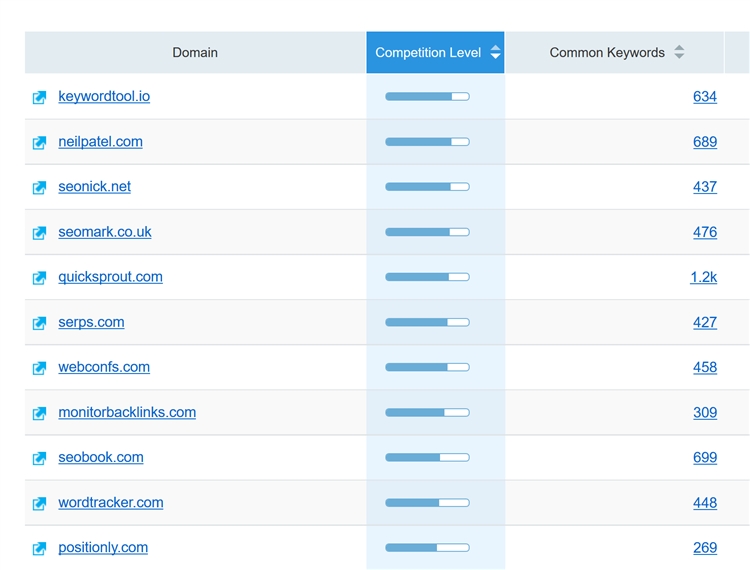
Task: Click external link icon beside wordtracker.com
Action: pyautogui.click(x=39, y=503)
